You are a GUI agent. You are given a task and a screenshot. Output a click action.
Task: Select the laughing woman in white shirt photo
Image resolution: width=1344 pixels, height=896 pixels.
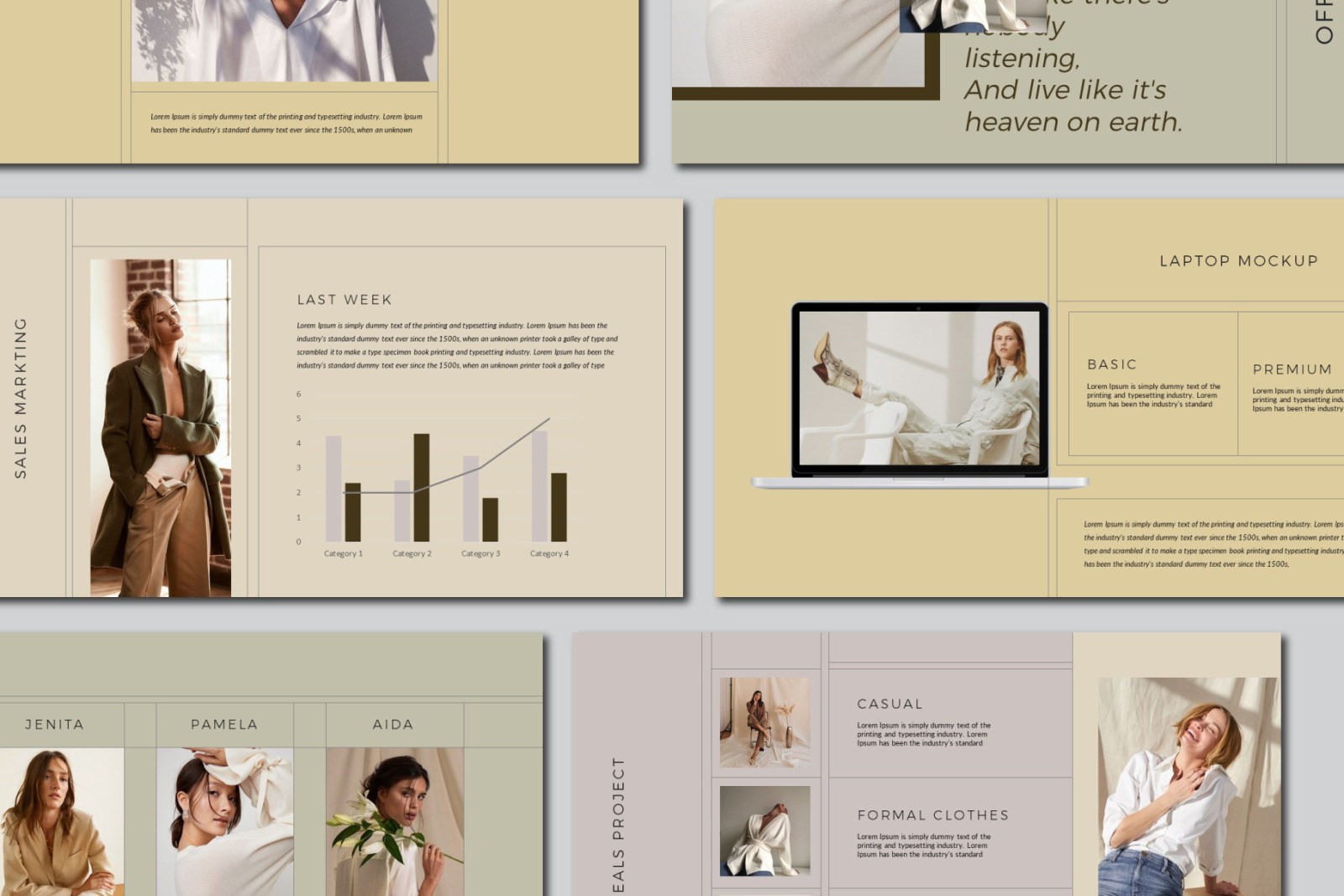click(1186, 786)
